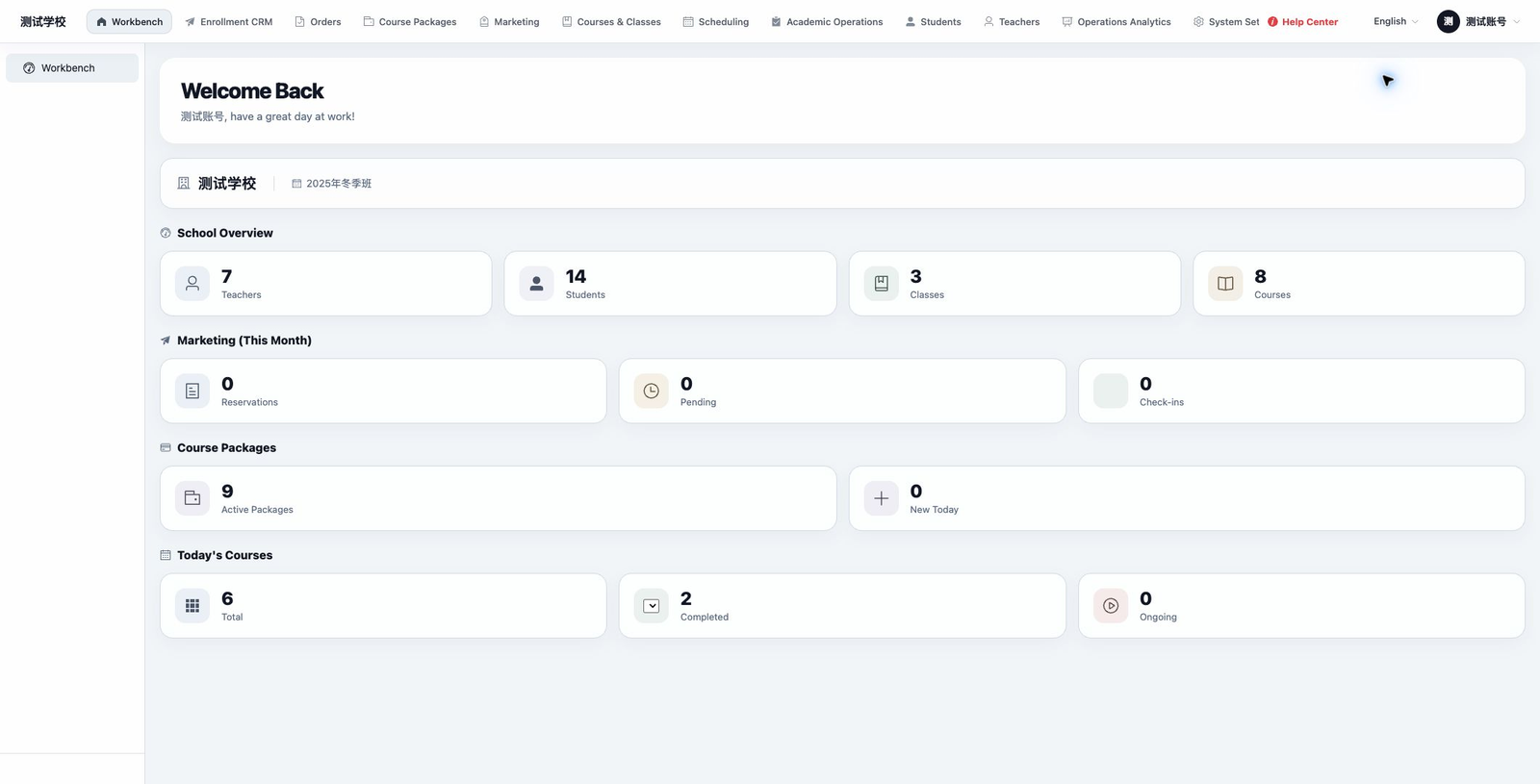Open the 3 Classes overview card
The width and height of the screenshot is (1540, 784).
click(1014, 283)
